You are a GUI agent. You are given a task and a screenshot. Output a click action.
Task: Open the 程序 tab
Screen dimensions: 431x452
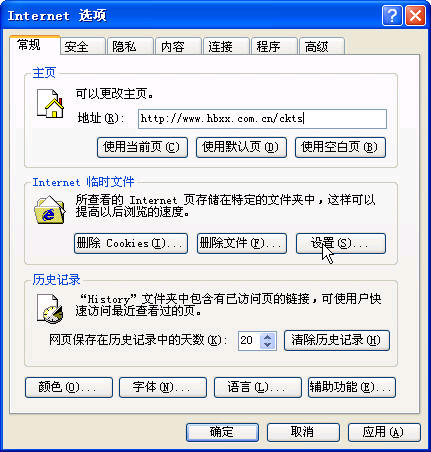point(275,46)
